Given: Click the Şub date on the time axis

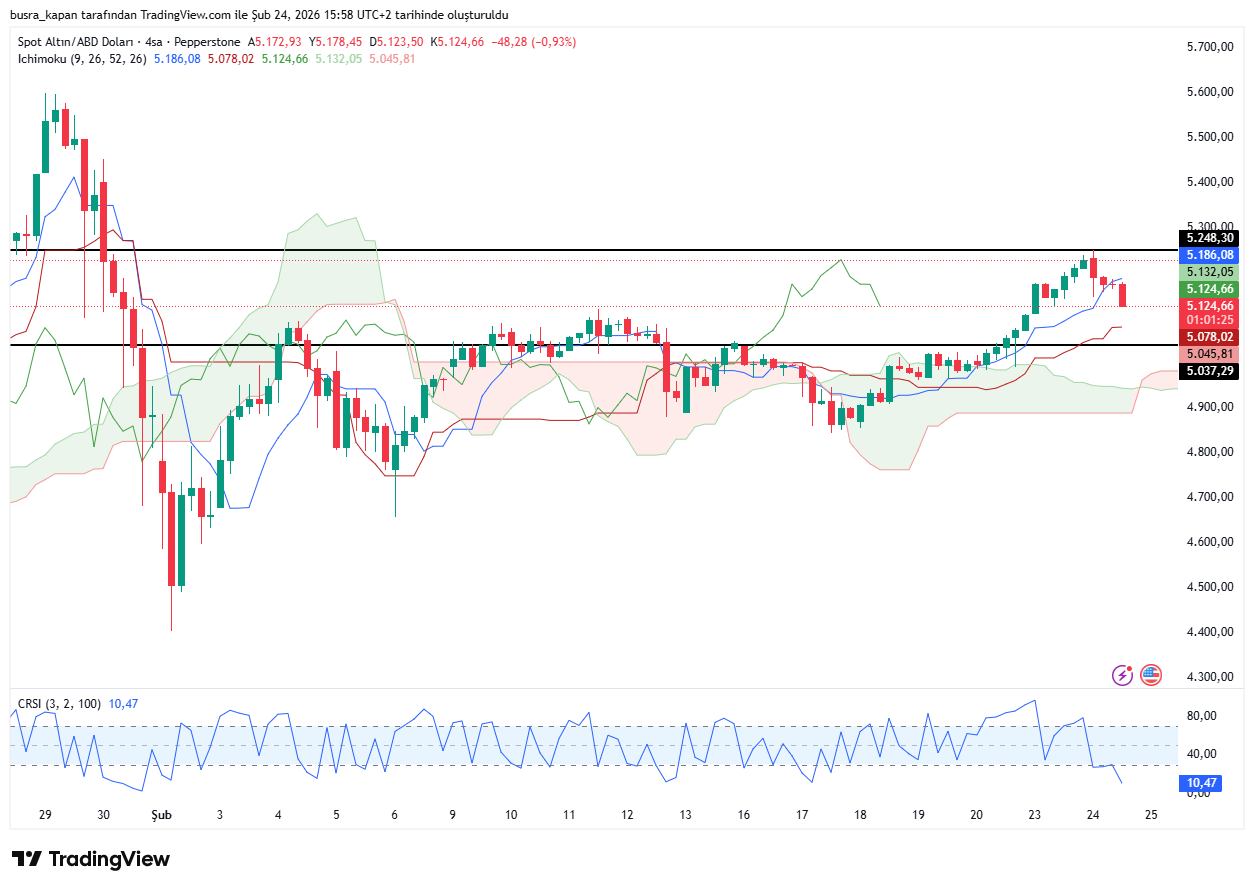Looking at the screenshot, I should [x=161, y=815].
